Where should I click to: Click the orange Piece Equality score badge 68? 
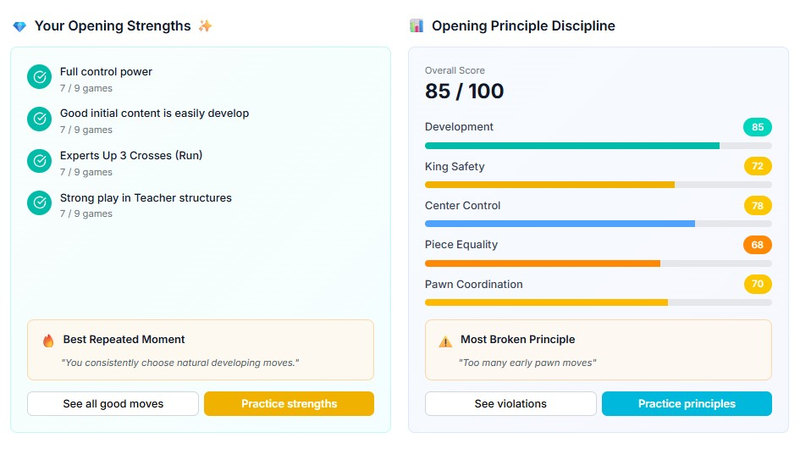[x=757, y=245]
